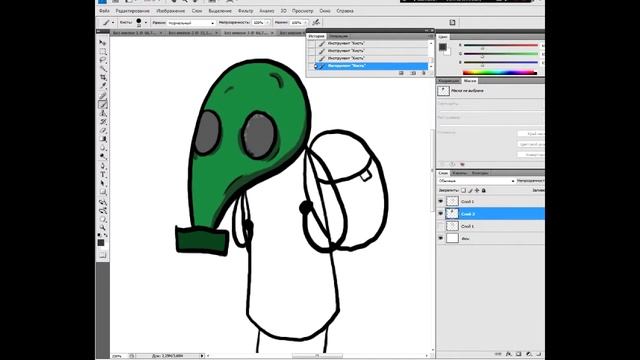Select the Rectangular Marquee tool
Viewport: 640px width, 360px height.
(102, 51)
